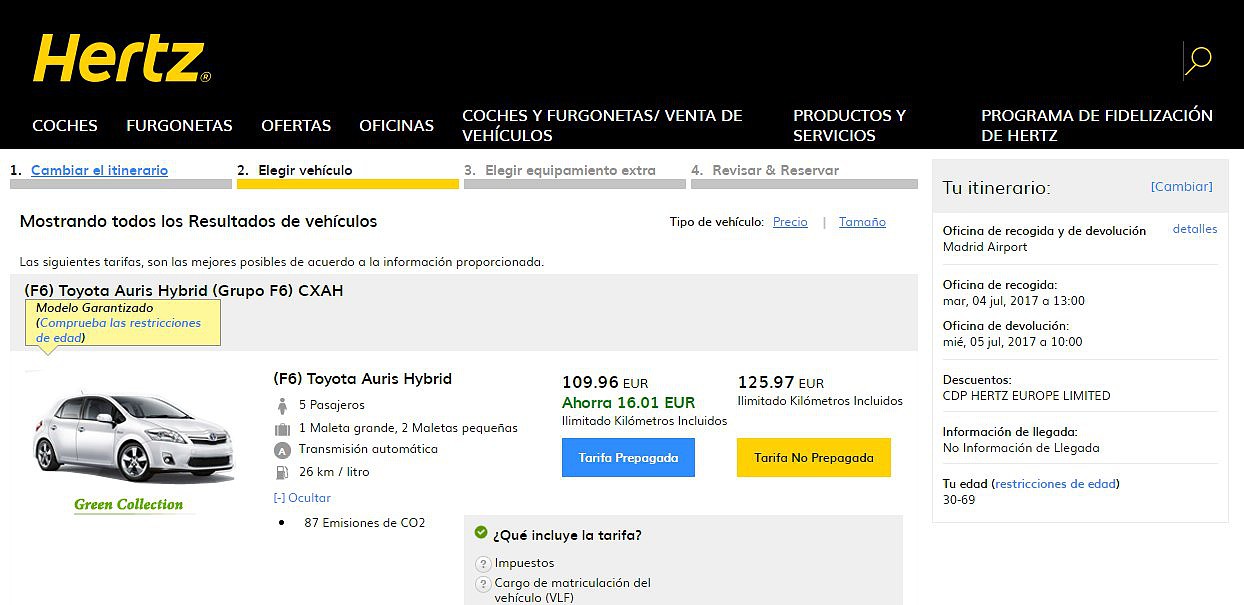1244x605 pixels.
Task: Click return date mié, 05 jul, 2017
Action: click(x=1012, y=342)
